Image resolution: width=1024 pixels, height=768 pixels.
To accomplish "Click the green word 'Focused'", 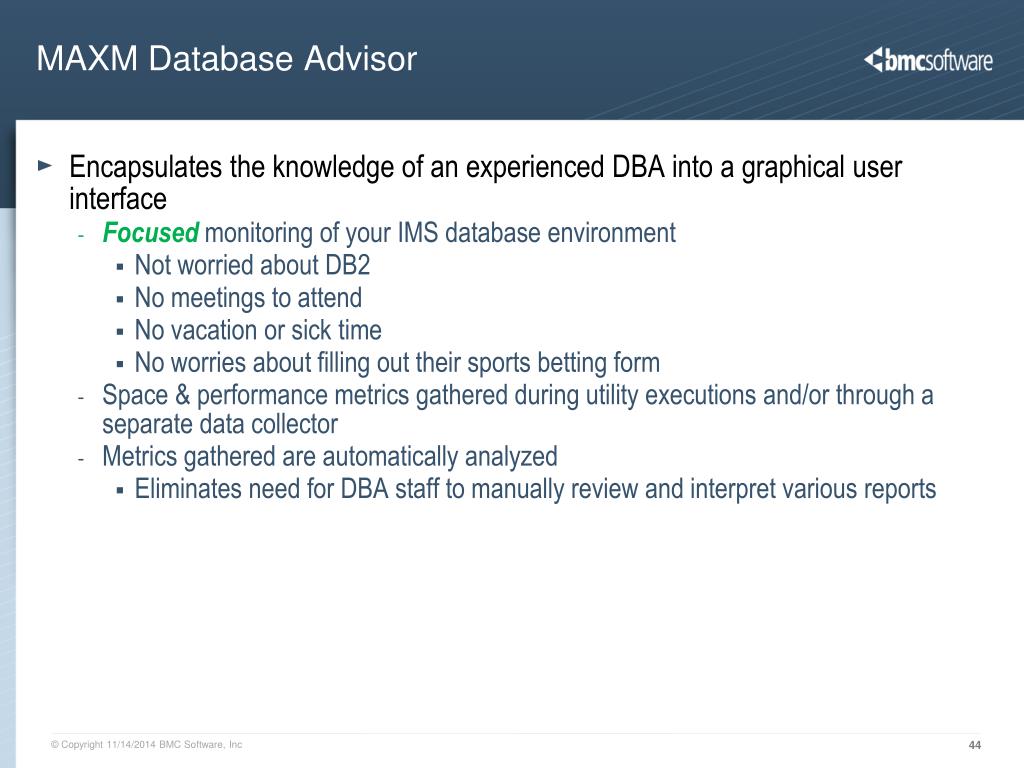I will 151,232.
